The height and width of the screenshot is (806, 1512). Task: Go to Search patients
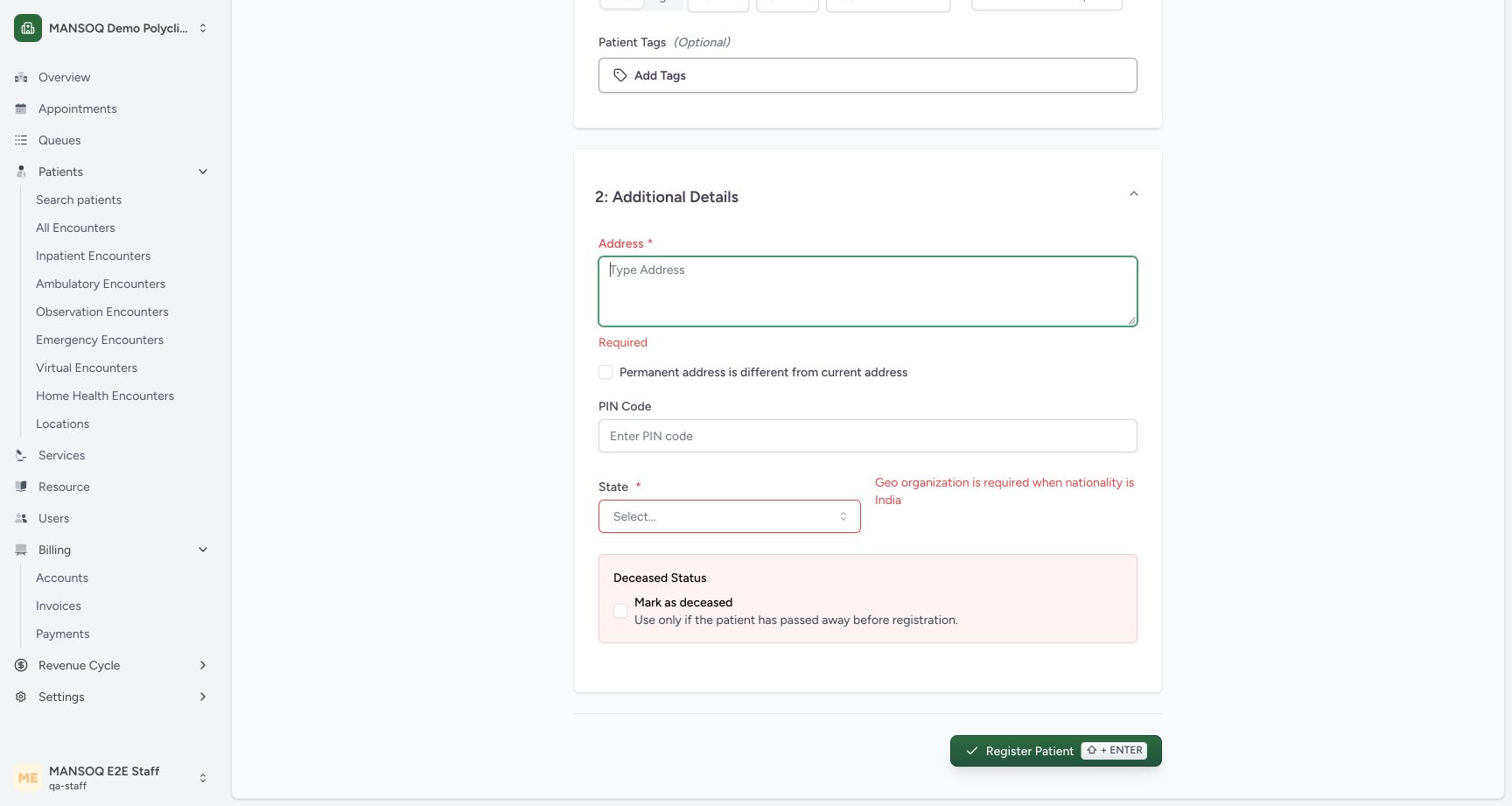[x=79, y=200]
